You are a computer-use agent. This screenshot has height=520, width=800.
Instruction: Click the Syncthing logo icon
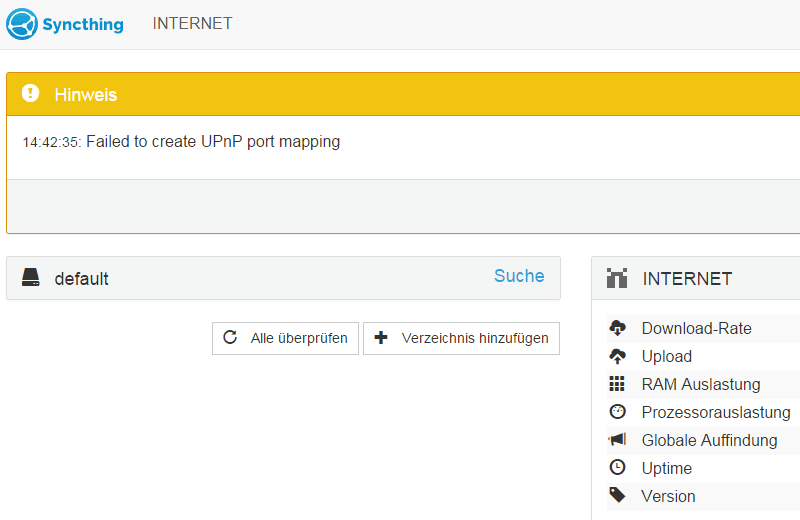tap(22, 24)
